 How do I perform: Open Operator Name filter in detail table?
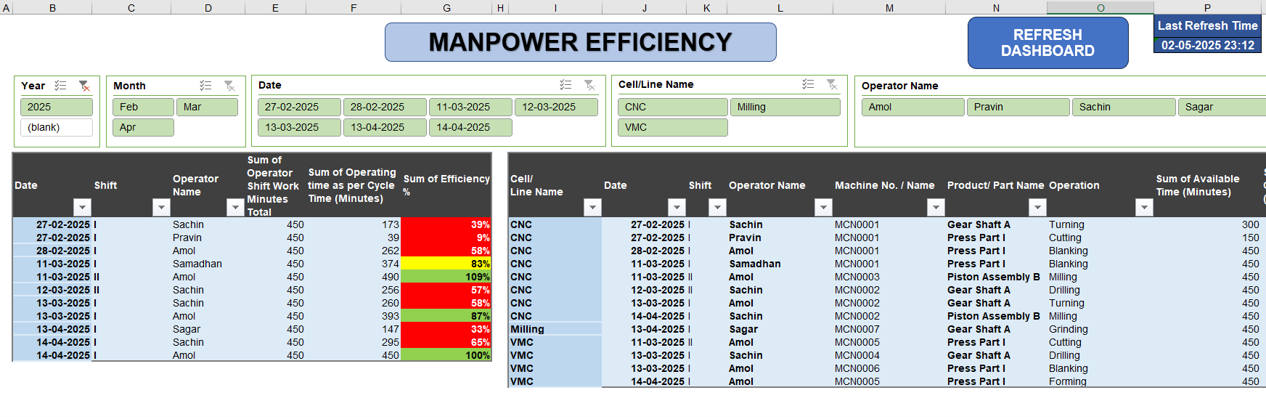click(823, 207)
